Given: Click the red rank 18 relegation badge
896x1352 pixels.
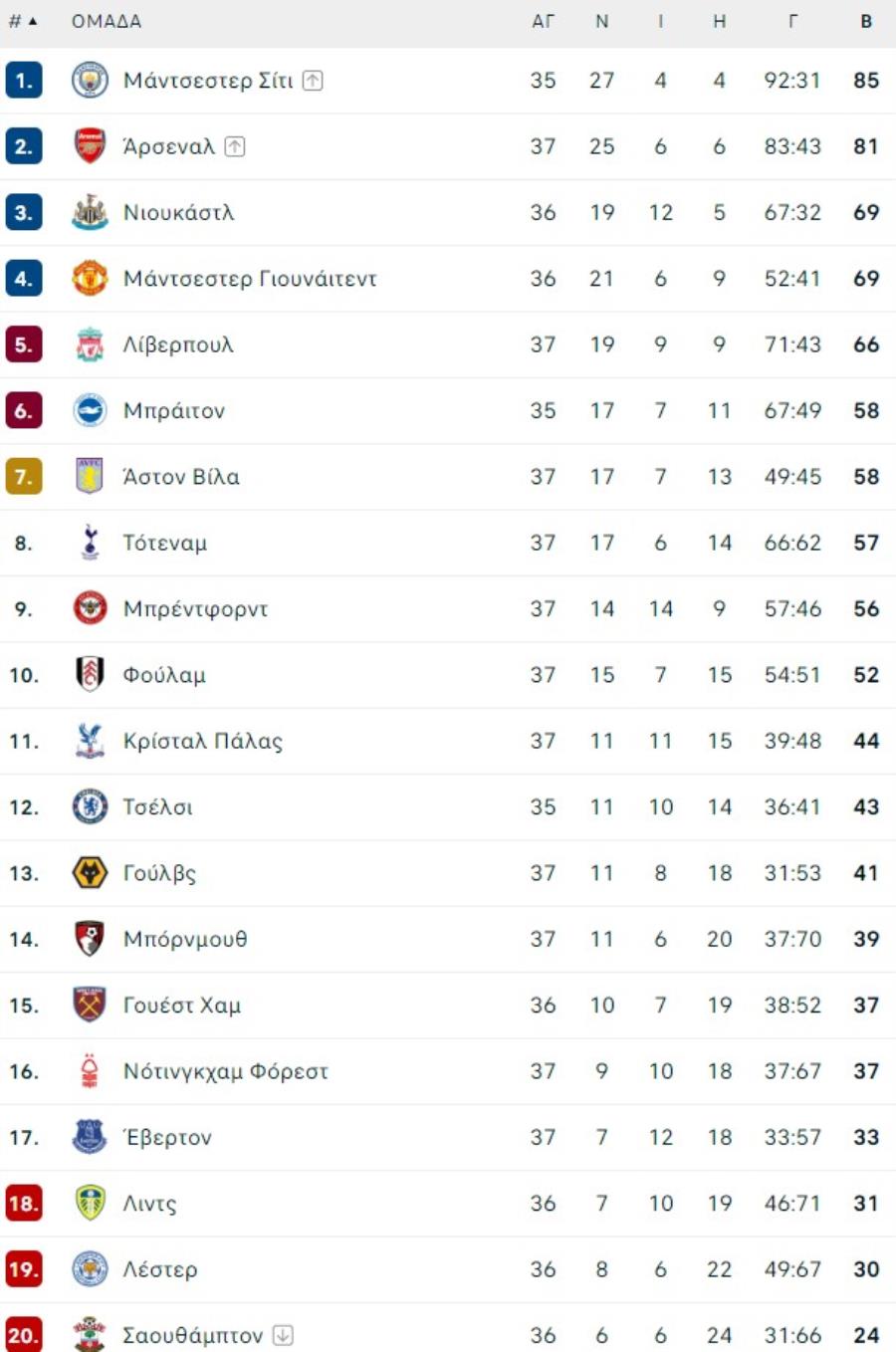Looking at the screenshot, I should [x=24, y=1204].
